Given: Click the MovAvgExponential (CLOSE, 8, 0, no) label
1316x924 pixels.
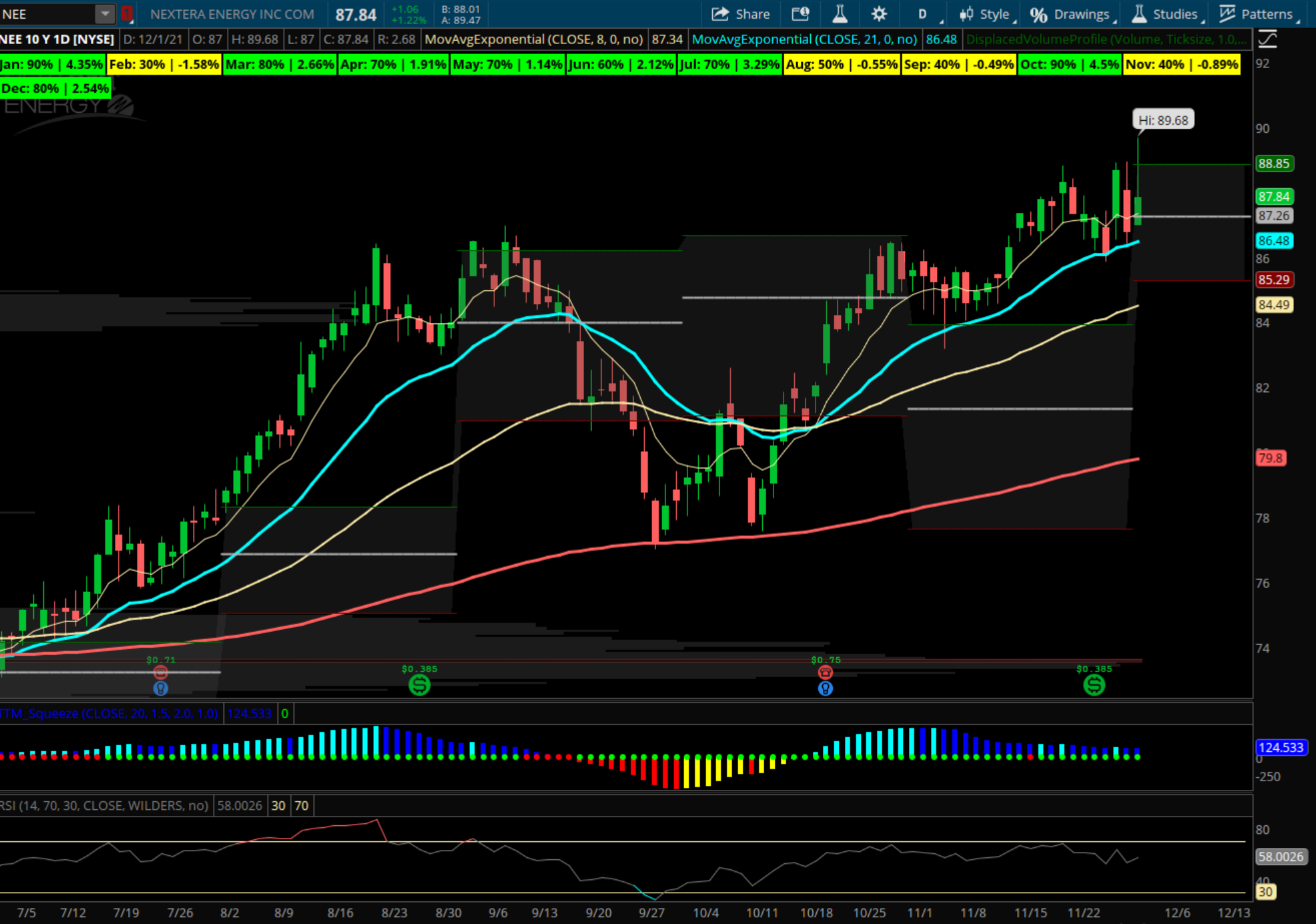Looking at the screenshot, I should (534, 39).
